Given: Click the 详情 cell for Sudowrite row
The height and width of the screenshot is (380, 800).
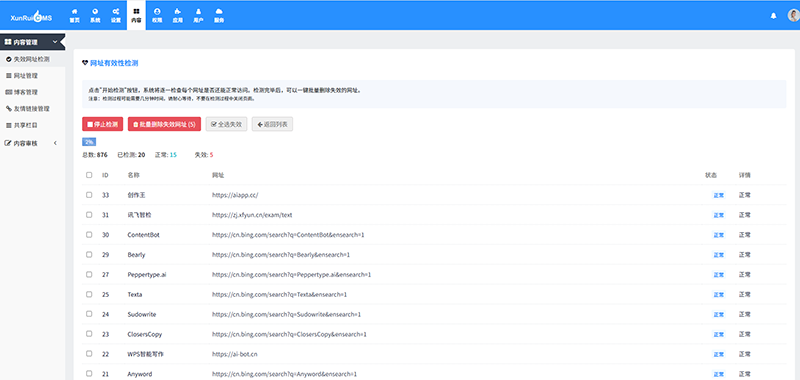Looking at the screenshot, I should click(x=744, y=314).
